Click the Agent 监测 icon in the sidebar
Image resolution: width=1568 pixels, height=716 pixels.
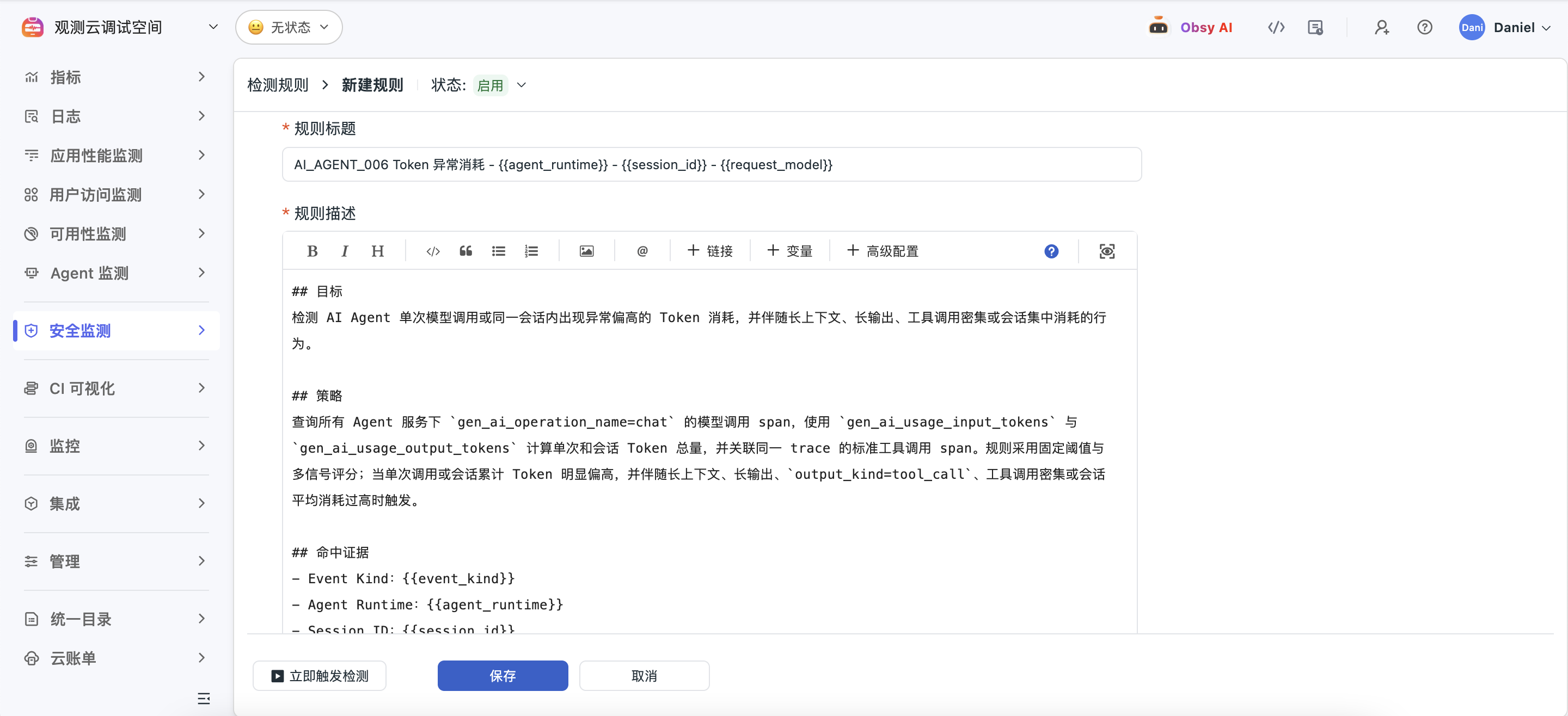coord(31,273)
